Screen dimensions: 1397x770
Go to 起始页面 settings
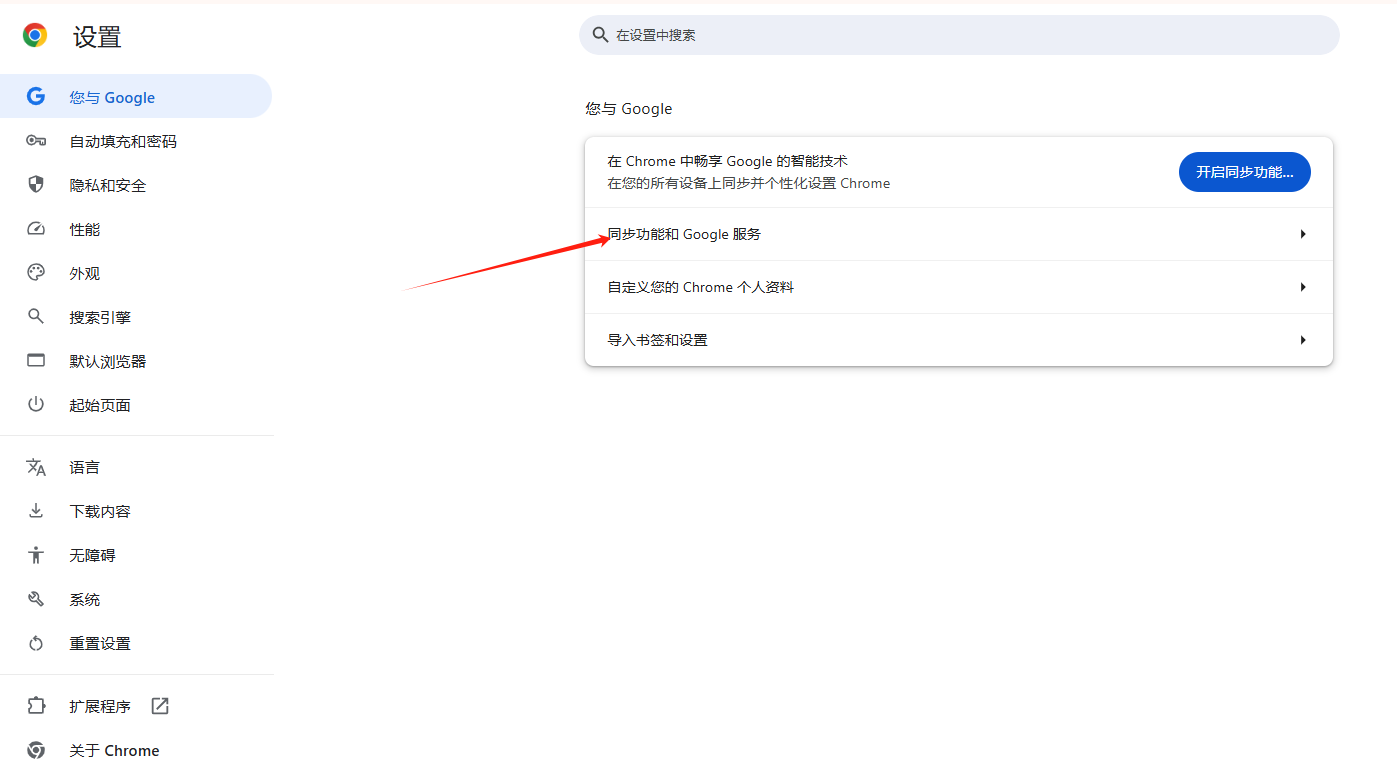(x=136, y=405)
